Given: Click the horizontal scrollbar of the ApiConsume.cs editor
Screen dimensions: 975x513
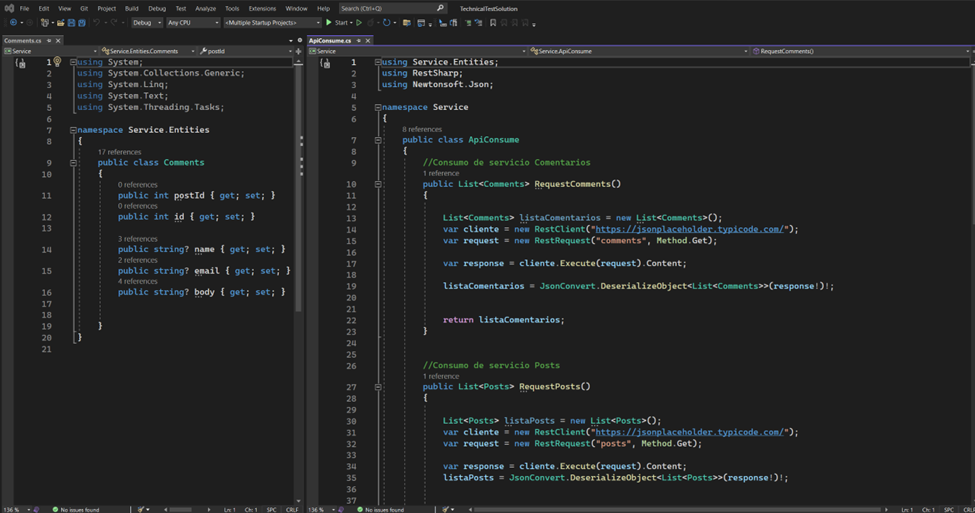Looking at the screenshot, I should click(678, 509).
